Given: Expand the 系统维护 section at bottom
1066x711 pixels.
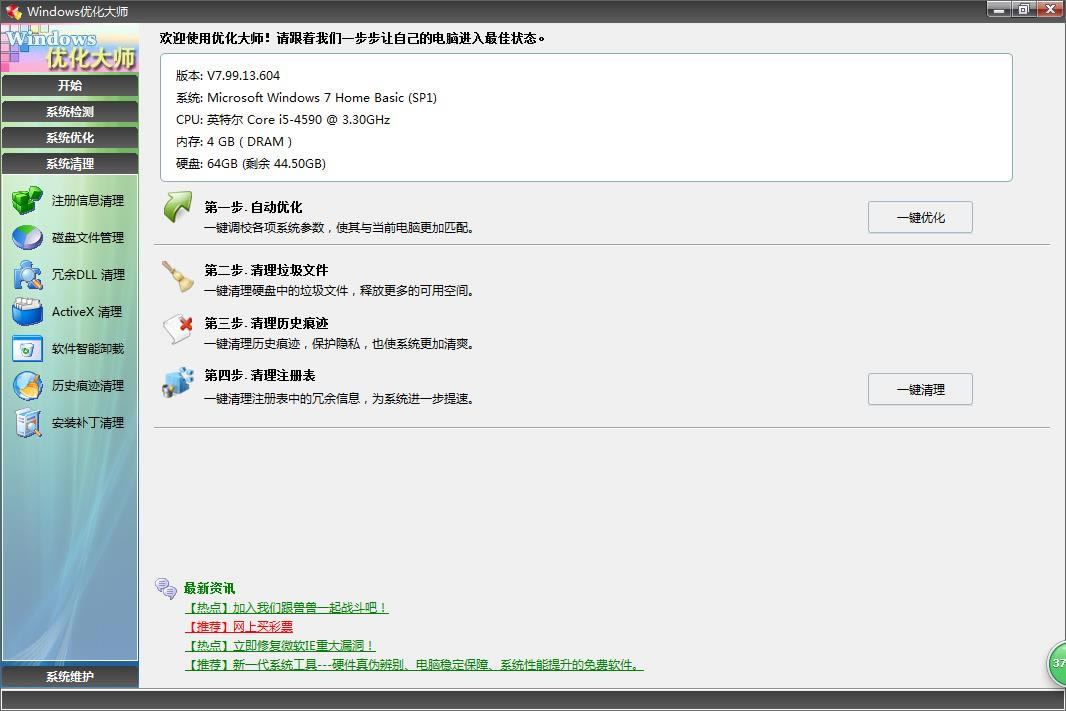Looking at the screenshot, I should (70, 676).
